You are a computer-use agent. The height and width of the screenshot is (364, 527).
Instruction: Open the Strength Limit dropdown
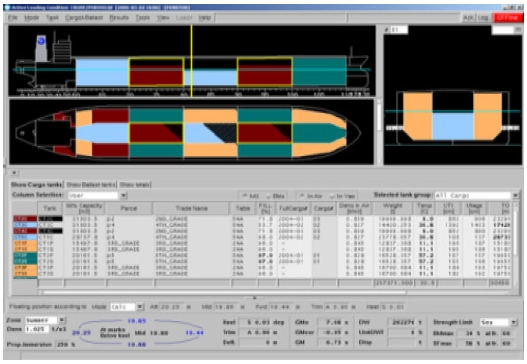pos(514,322)
